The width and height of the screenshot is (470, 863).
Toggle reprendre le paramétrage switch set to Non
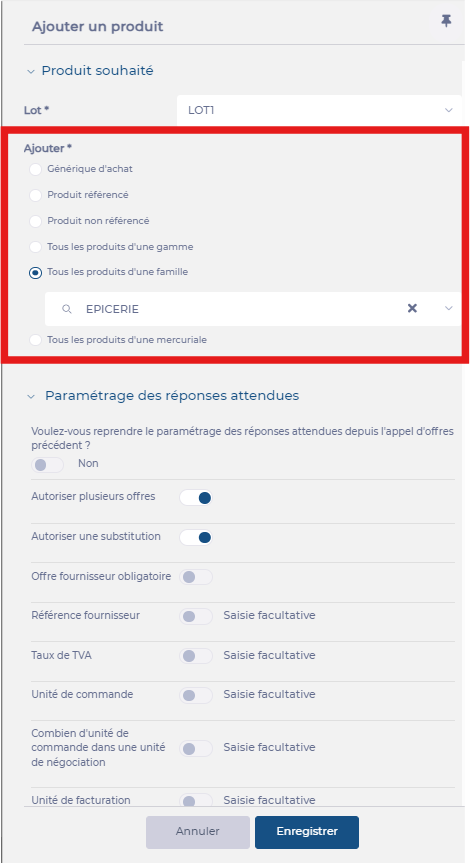(x=47, y=465)
